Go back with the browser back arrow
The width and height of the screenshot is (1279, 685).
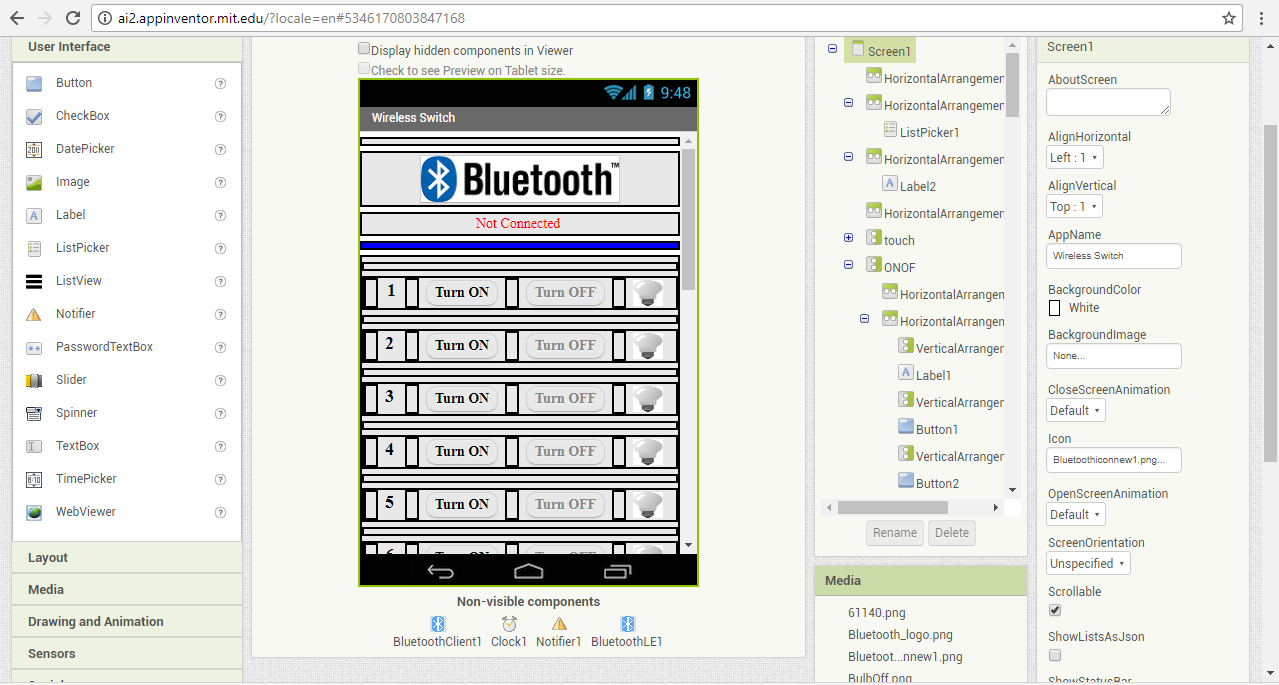[x=17, y=18]
